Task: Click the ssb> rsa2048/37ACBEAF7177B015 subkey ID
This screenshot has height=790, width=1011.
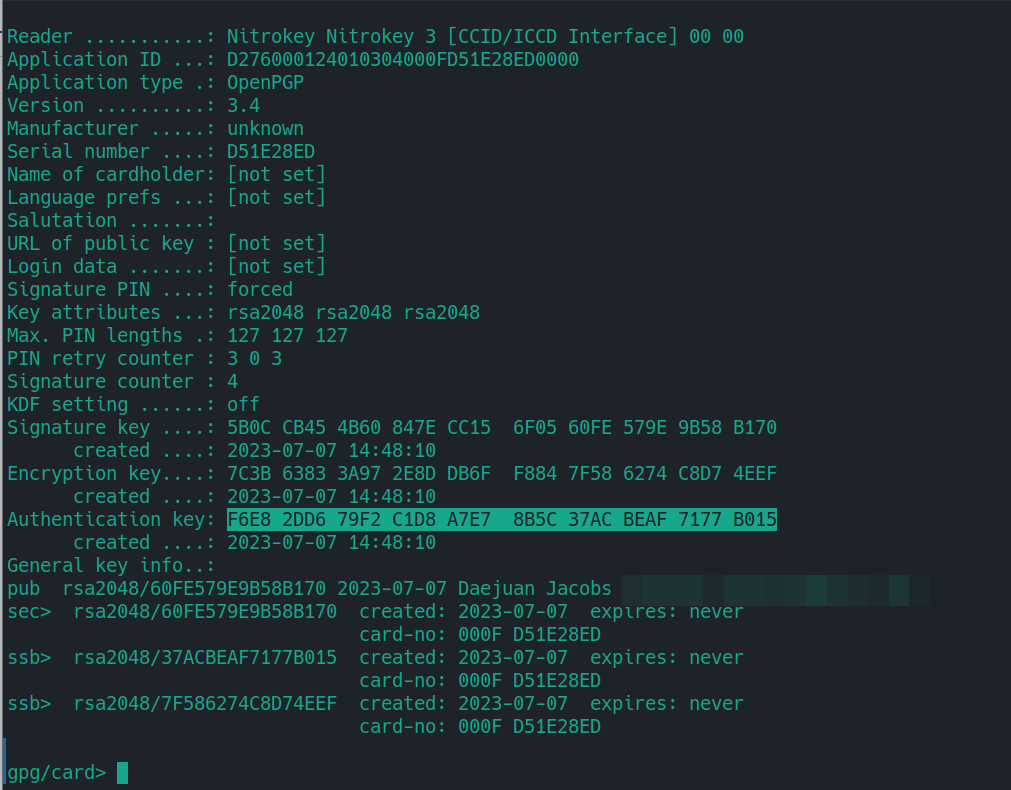Action: click(205, 658)
